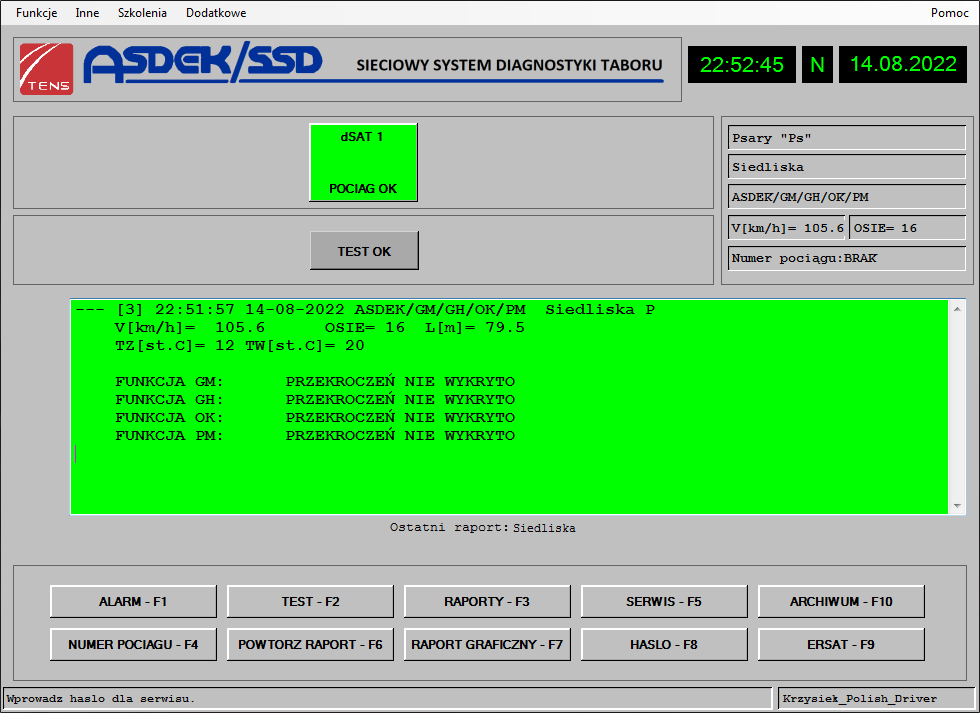Image resolution: width=980 pixels, height=713 pixels.
Task: Click the green dSAT 1 POCIAG OK tile
Action: click(363, 162)
